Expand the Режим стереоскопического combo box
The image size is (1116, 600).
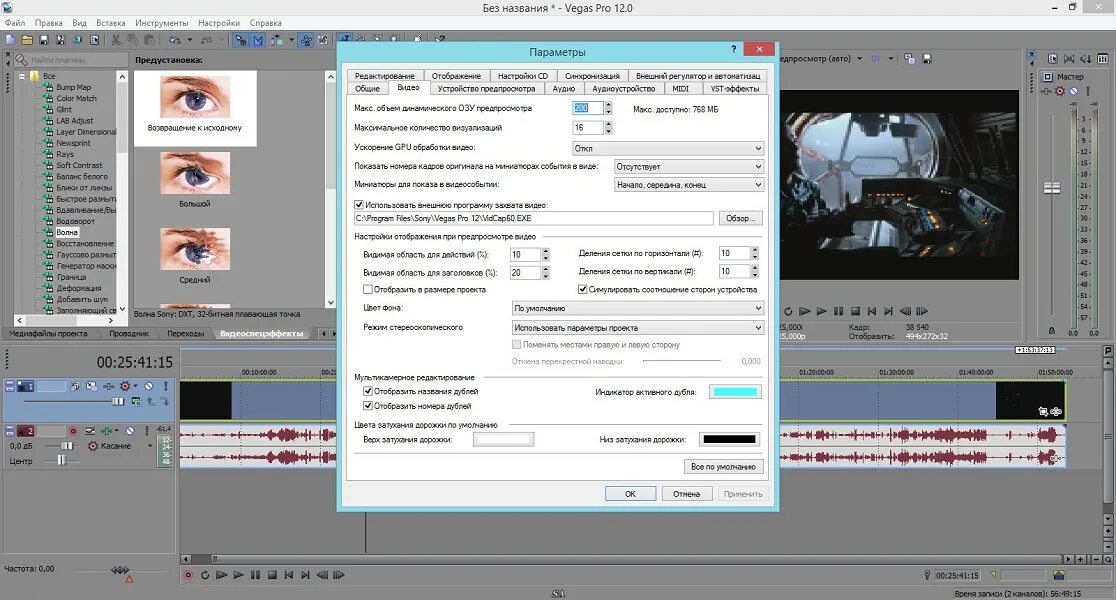coord(756,327)
